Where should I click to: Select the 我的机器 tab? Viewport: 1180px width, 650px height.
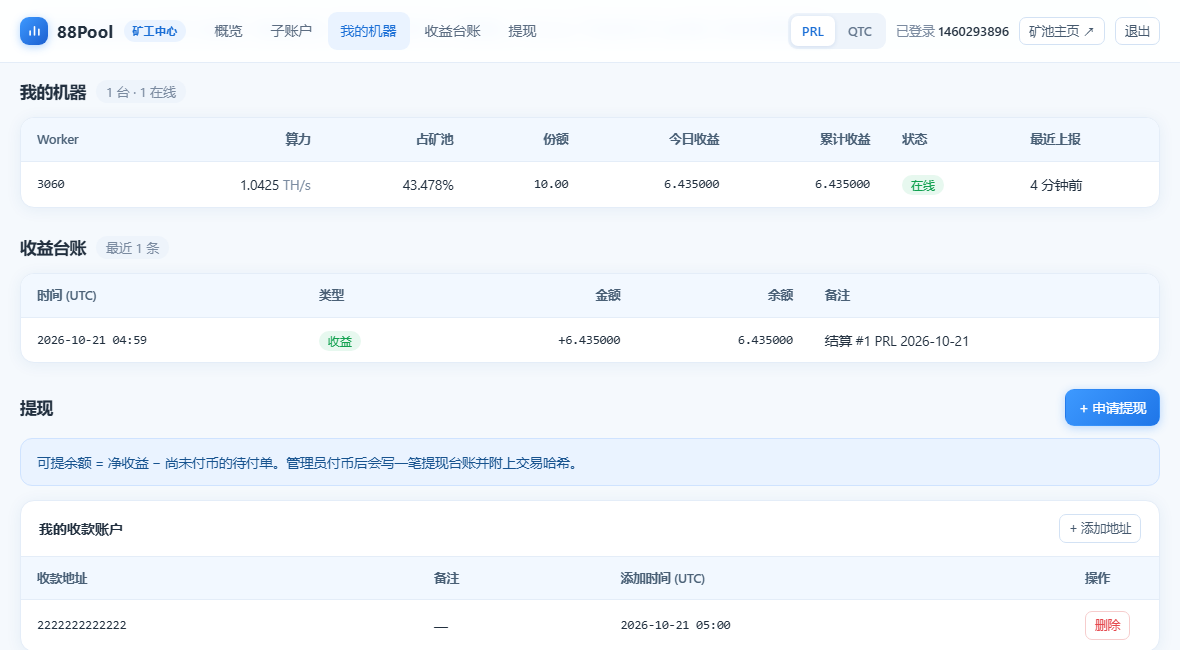pyautogui.click(x=369, y=31)
